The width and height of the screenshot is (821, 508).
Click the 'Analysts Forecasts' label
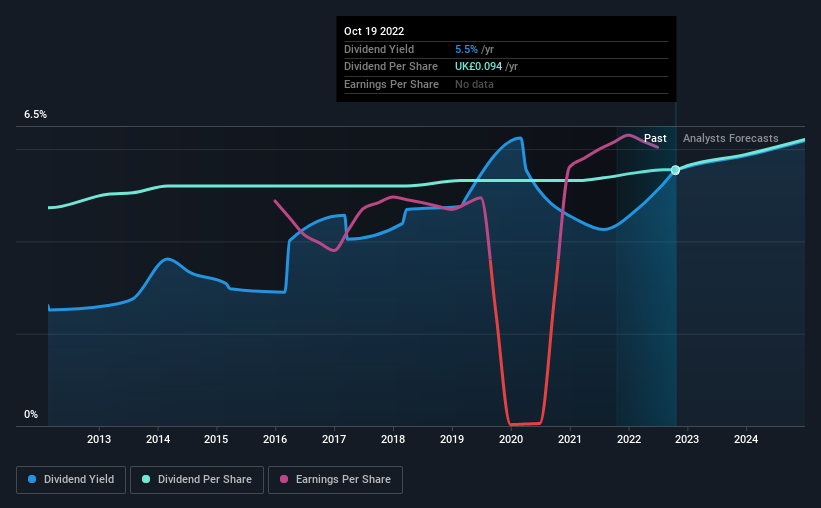730,138
